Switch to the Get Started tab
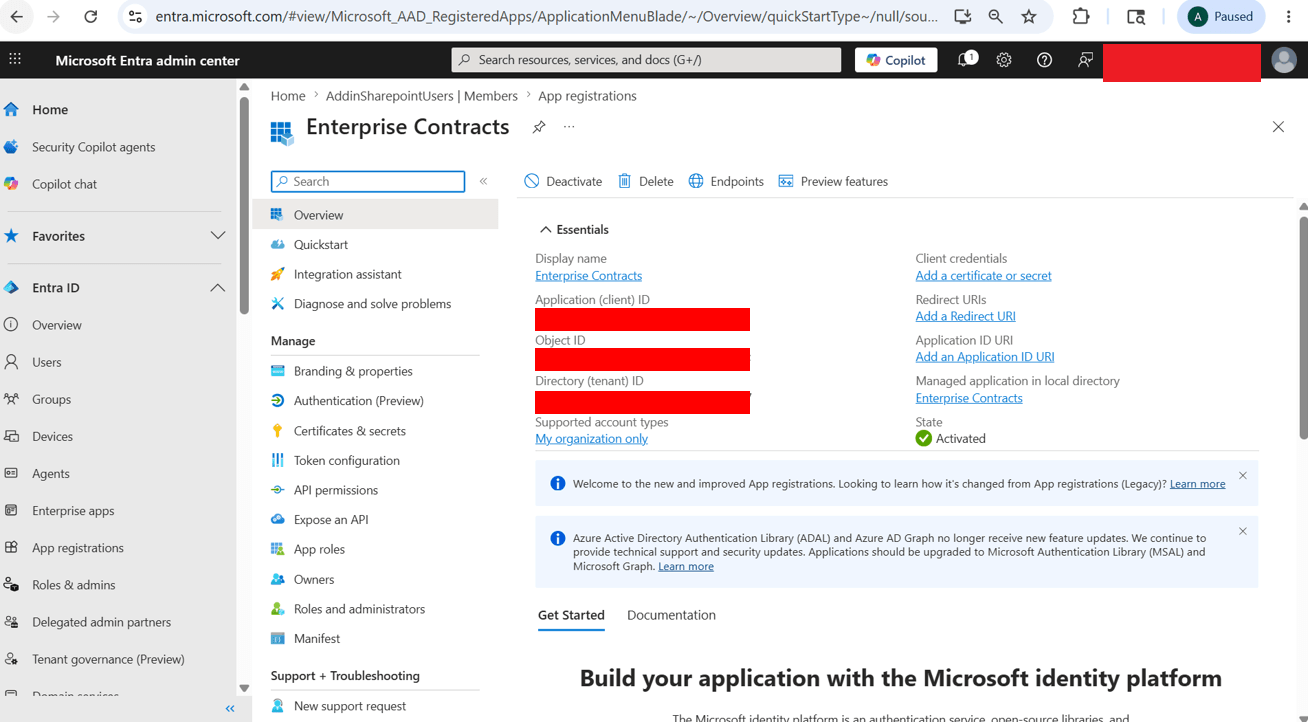This screenshot has height=723, width=1308. (x=571, y=615)
